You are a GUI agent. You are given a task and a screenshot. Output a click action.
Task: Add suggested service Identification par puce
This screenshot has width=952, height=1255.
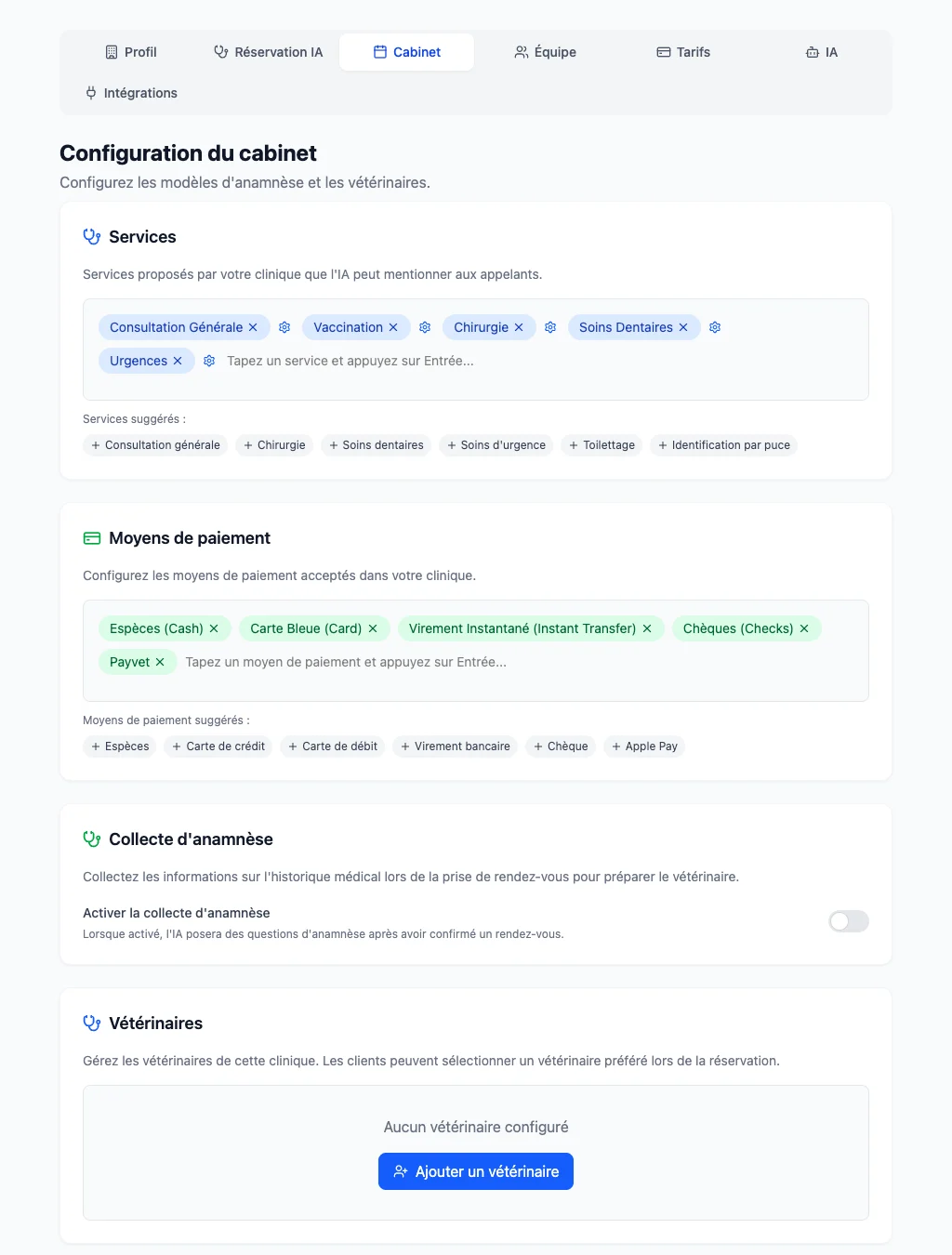coord(723,445)
